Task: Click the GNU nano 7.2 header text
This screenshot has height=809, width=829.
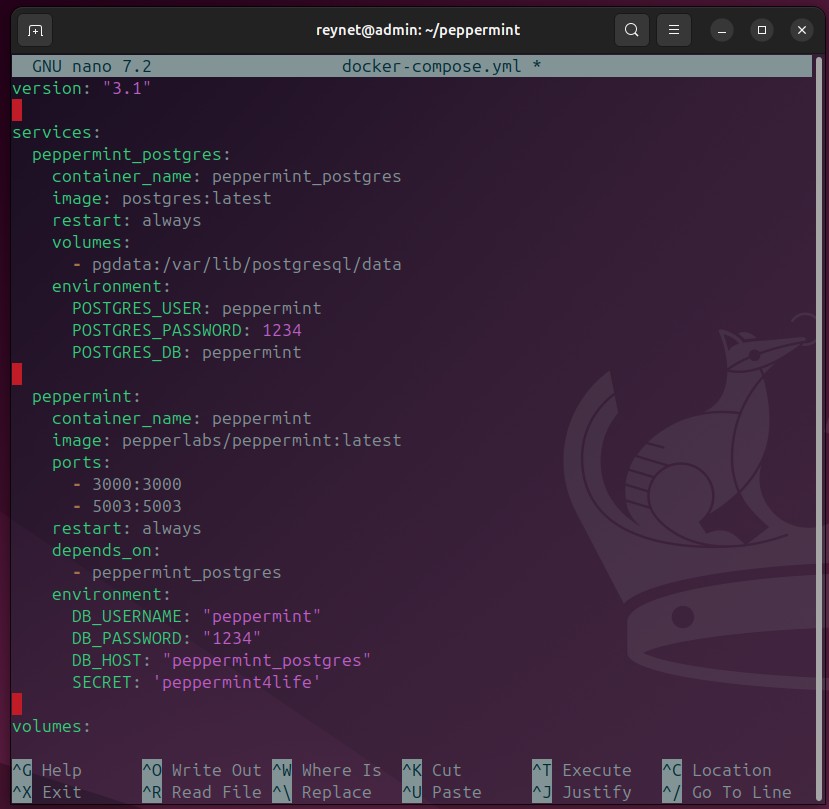Action: [x=91, y=66]
